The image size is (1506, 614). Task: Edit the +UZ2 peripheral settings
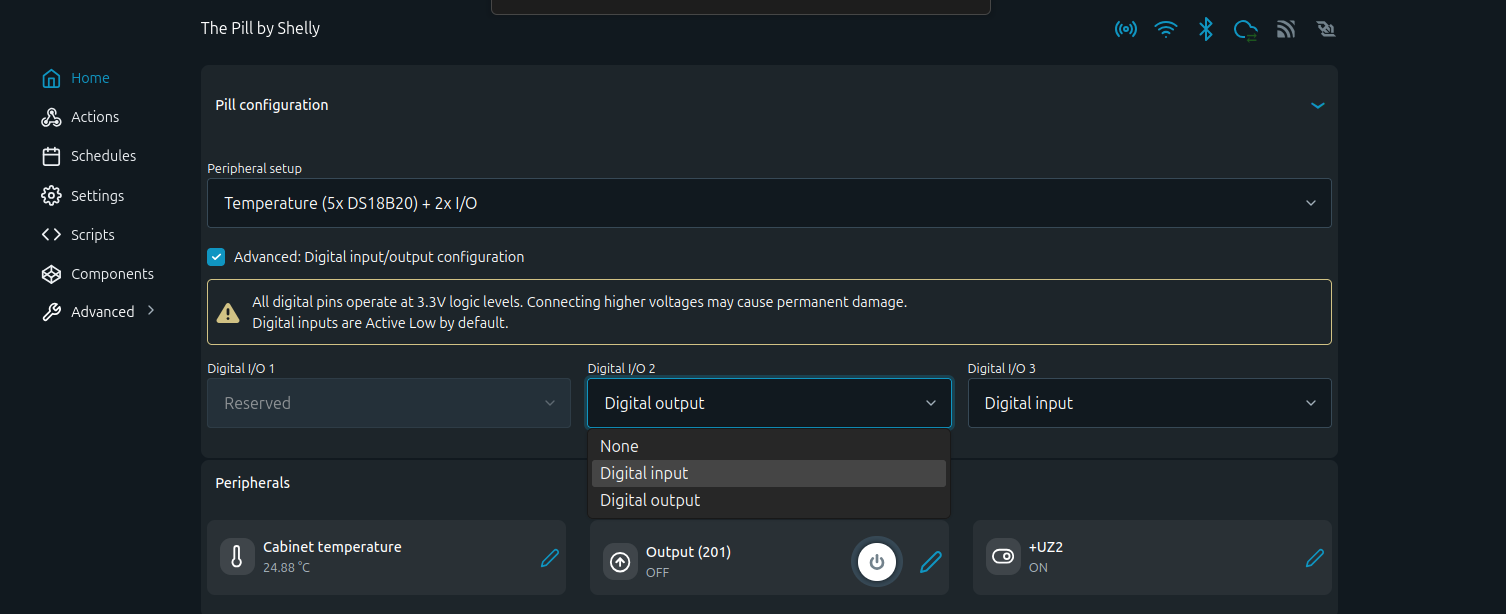(x=1315, y=558)
